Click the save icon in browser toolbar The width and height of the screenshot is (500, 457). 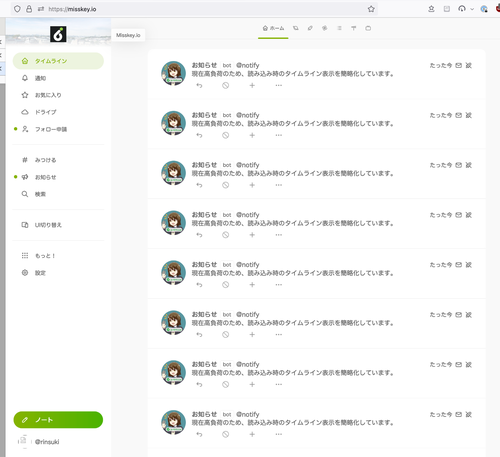click(x=447, y=9)
